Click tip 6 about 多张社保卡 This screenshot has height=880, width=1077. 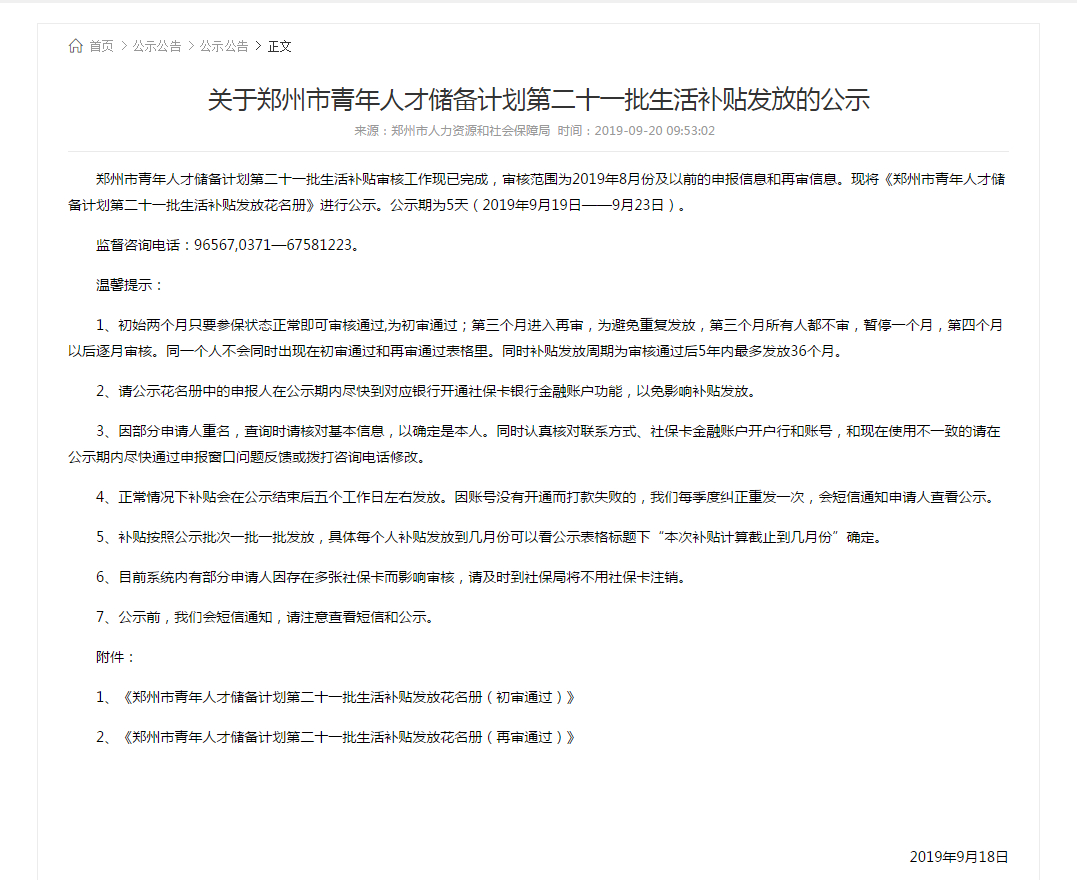[x=392, y=578]
